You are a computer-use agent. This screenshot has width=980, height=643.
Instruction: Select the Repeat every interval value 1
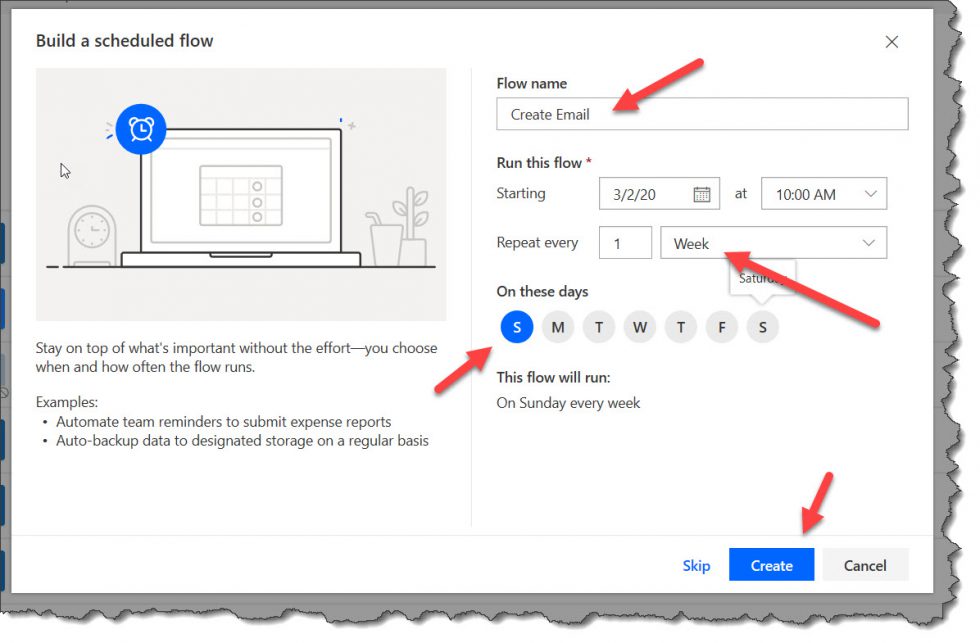tap(625, 242)
